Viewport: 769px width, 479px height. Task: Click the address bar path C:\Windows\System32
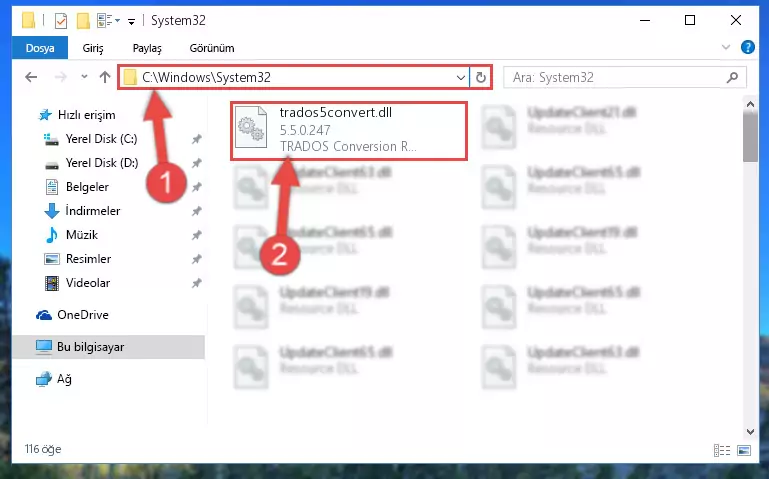click(x=206, y=77)
